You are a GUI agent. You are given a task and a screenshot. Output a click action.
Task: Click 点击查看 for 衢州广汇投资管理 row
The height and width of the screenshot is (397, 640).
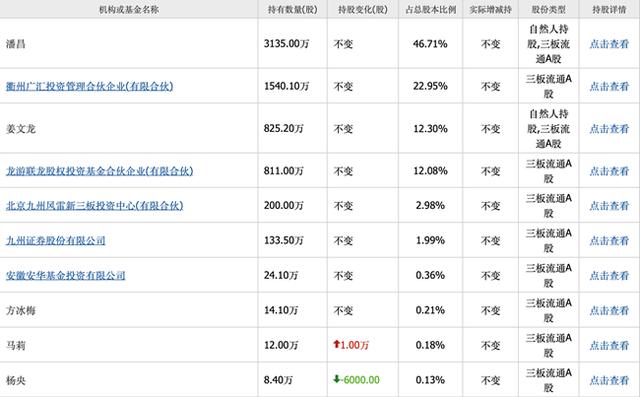(x=609, y=86)
